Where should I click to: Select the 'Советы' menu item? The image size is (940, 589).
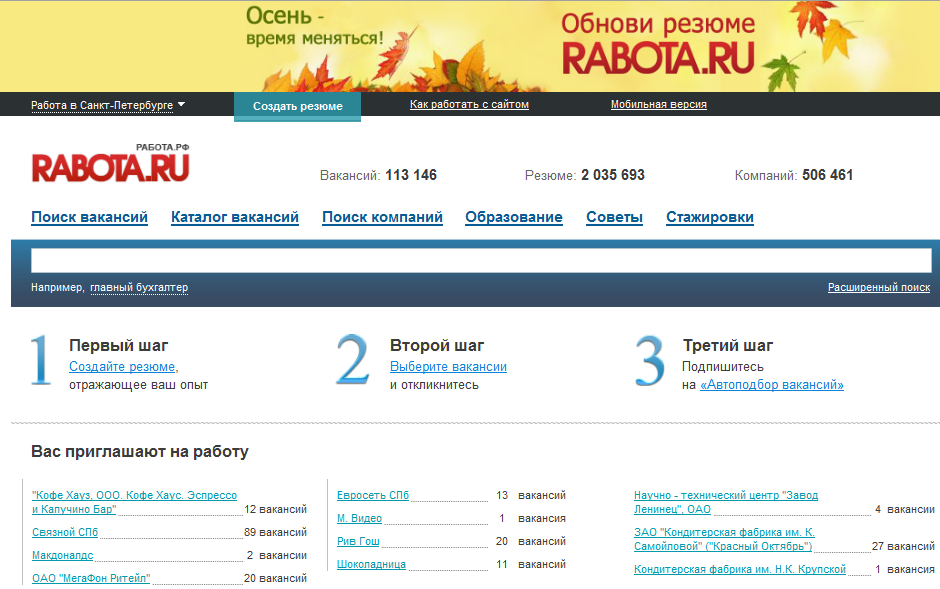click(x=614, y=217)
